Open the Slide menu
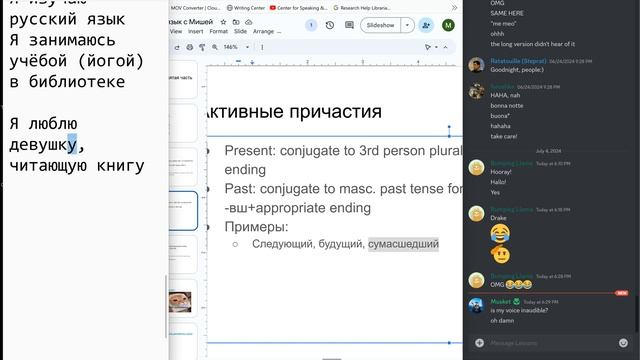Screen dimensions: 640x360 point(240,31)
